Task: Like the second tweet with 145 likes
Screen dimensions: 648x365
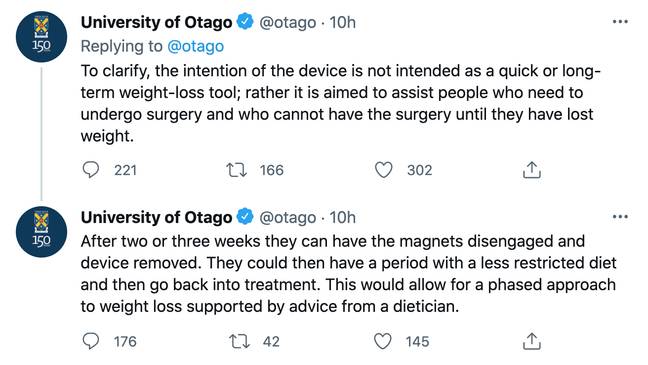Action: coord(382,341)
